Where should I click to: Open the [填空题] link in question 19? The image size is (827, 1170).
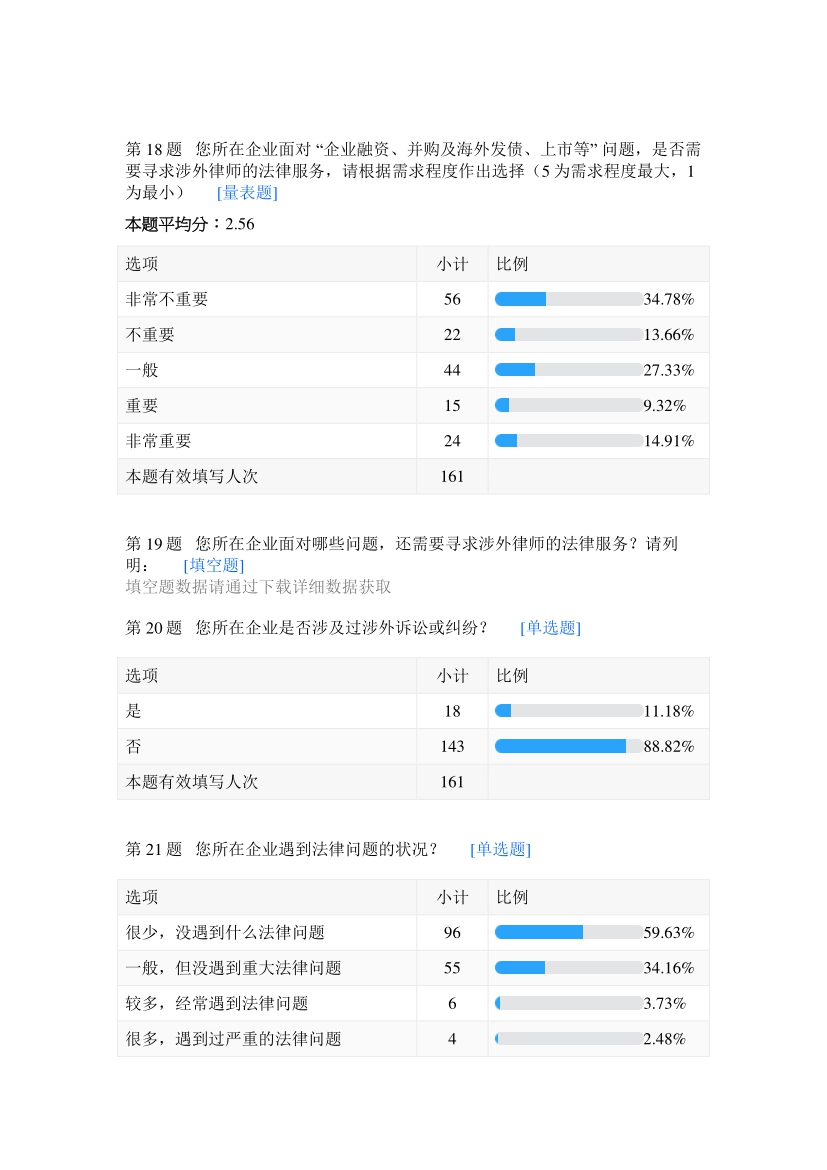coord(214,565)
